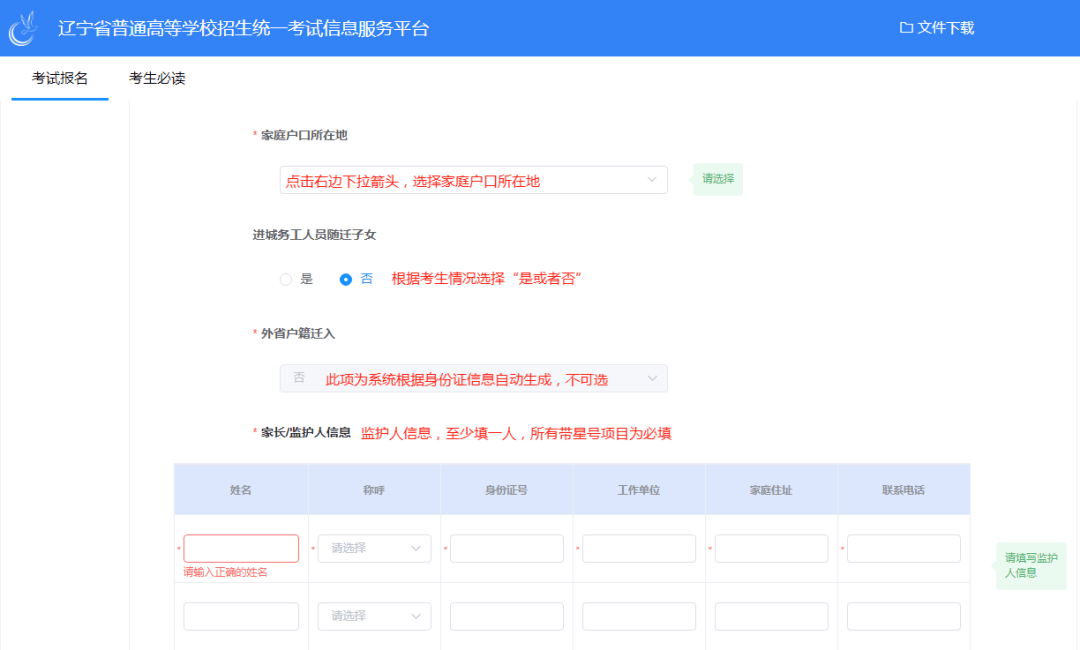Click first row 姓名 input field
Screen dimensions: 1080x650
(x=241, y=548)
